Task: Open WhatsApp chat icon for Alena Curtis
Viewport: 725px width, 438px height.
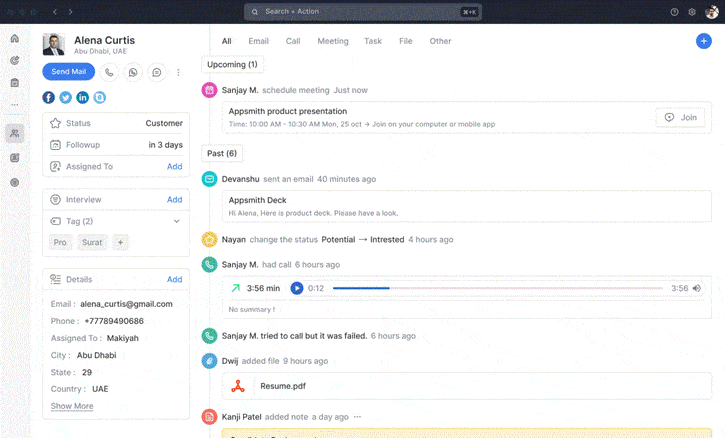Action: (x=133, y=72)
